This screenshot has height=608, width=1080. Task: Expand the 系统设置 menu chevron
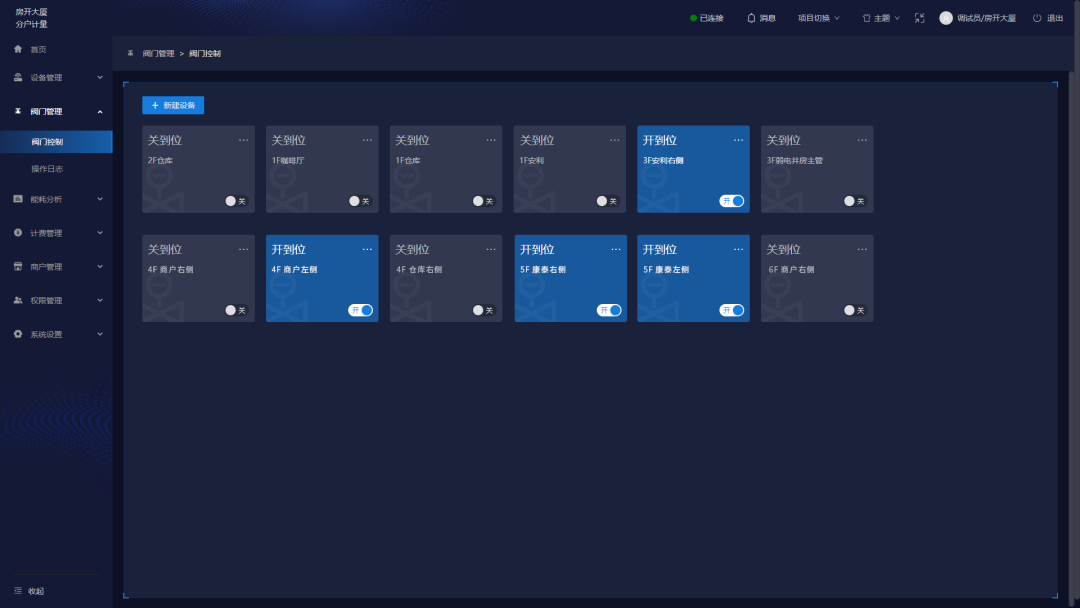coord(100,334)
